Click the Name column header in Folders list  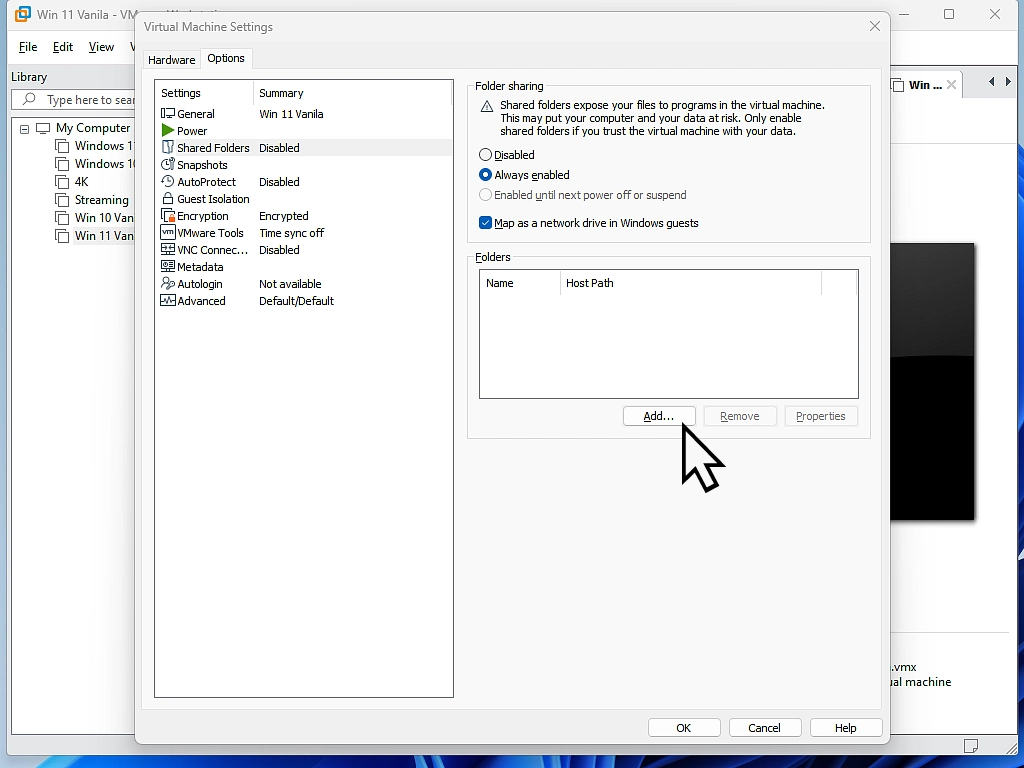520,283
